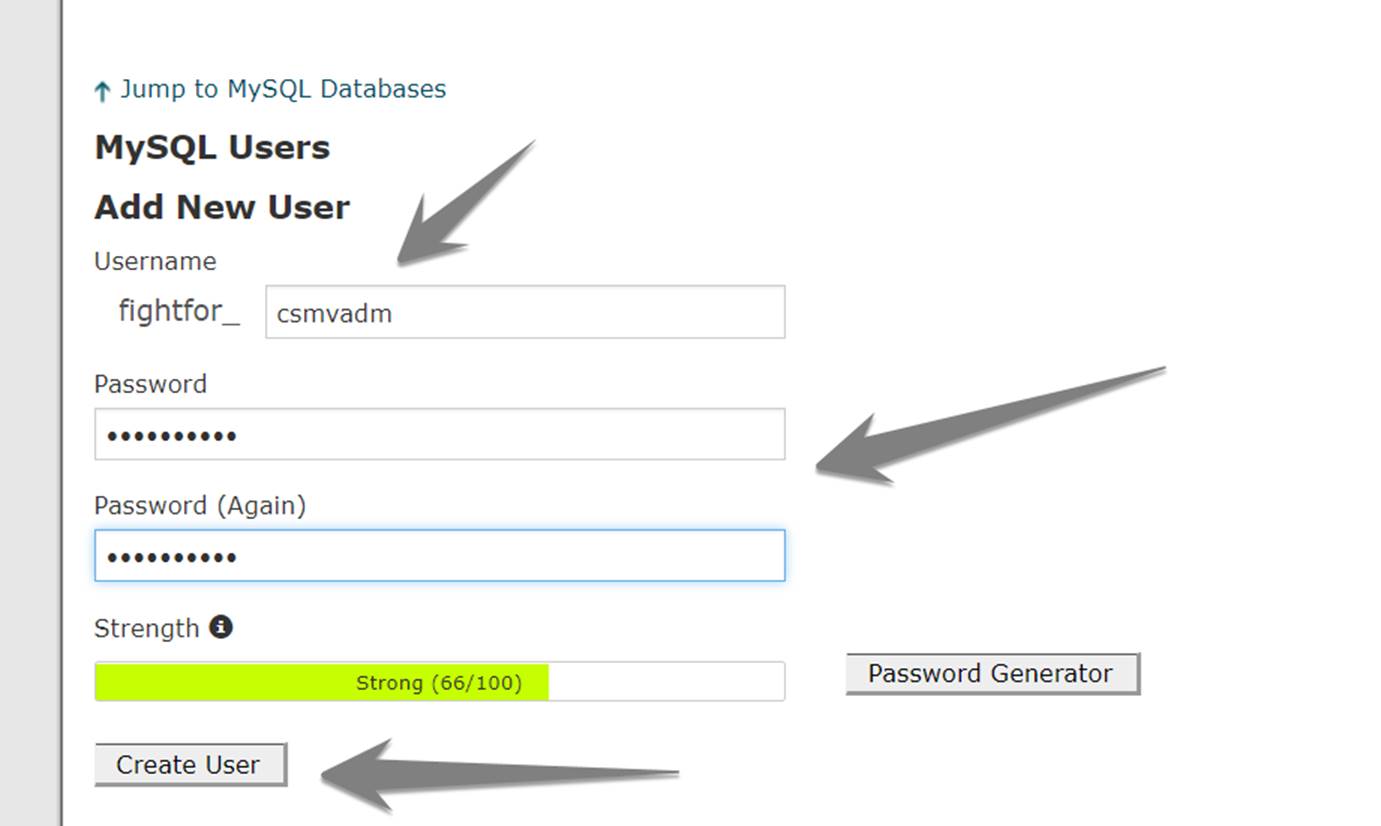Click the Strength info icon
Screen dimensions: 1381x826
(221, 627)
